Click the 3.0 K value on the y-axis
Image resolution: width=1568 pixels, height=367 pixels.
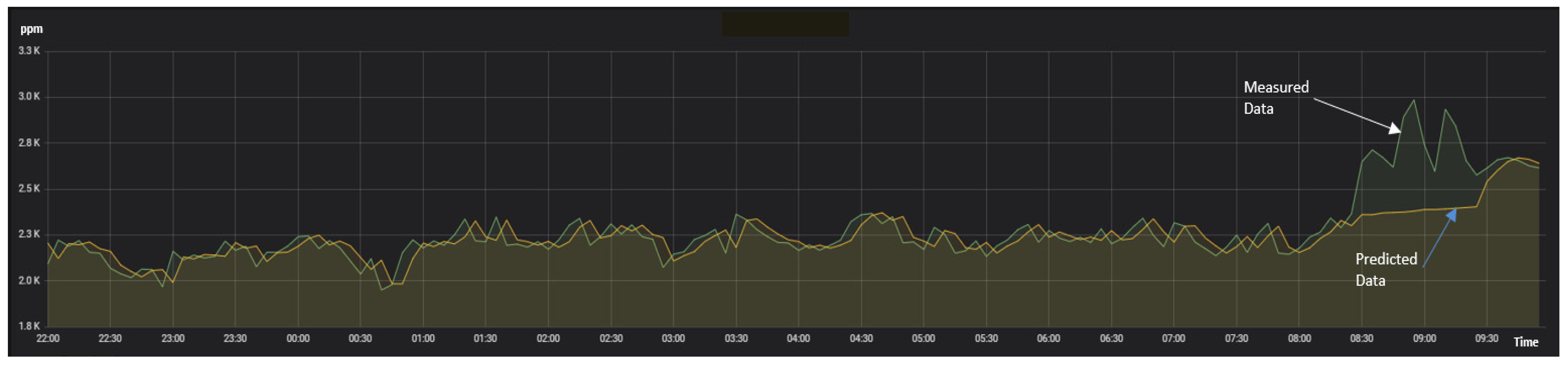pyautogui.click(x=29, y=97)
